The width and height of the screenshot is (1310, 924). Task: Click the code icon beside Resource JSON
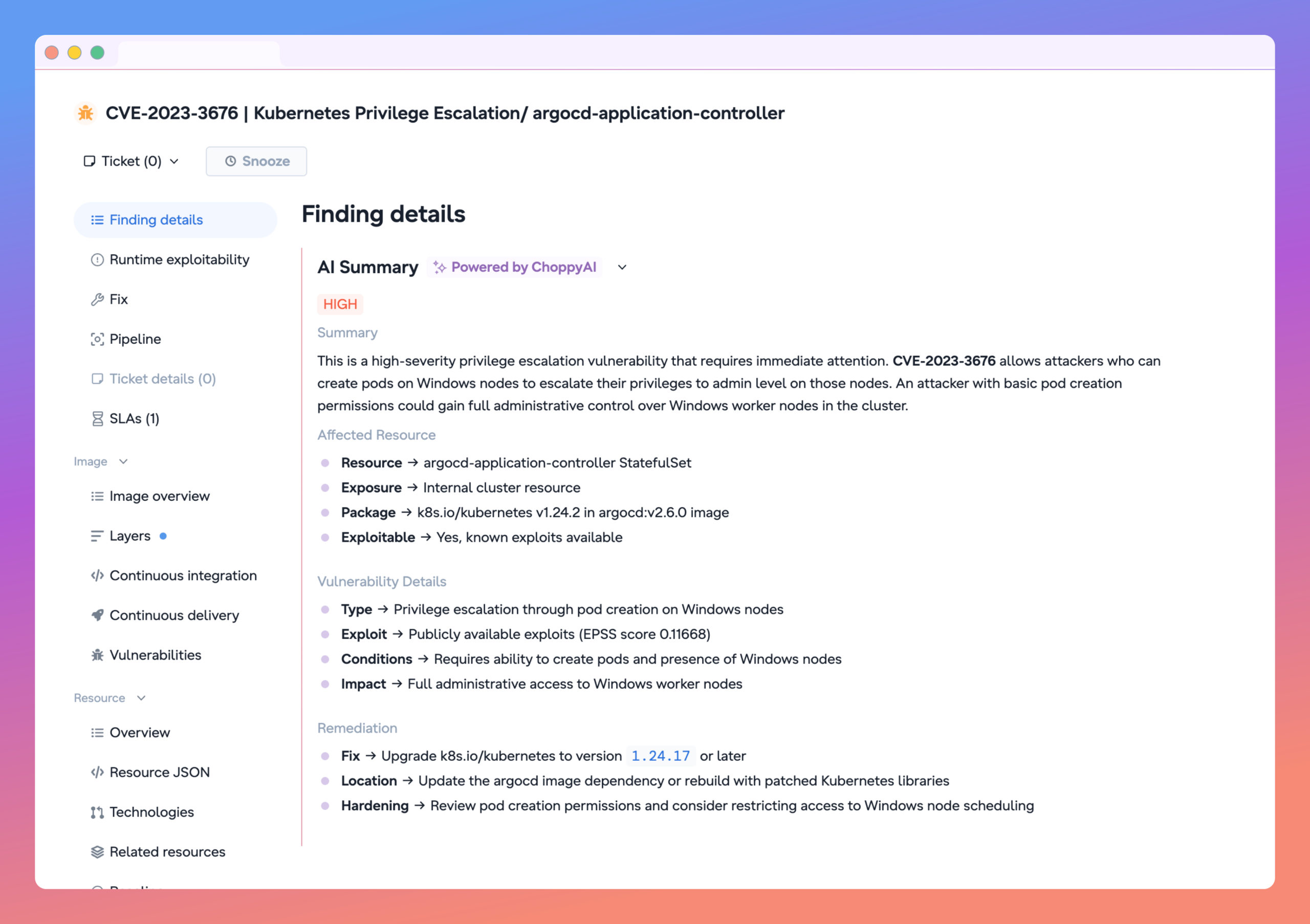(x=98, y=773)
